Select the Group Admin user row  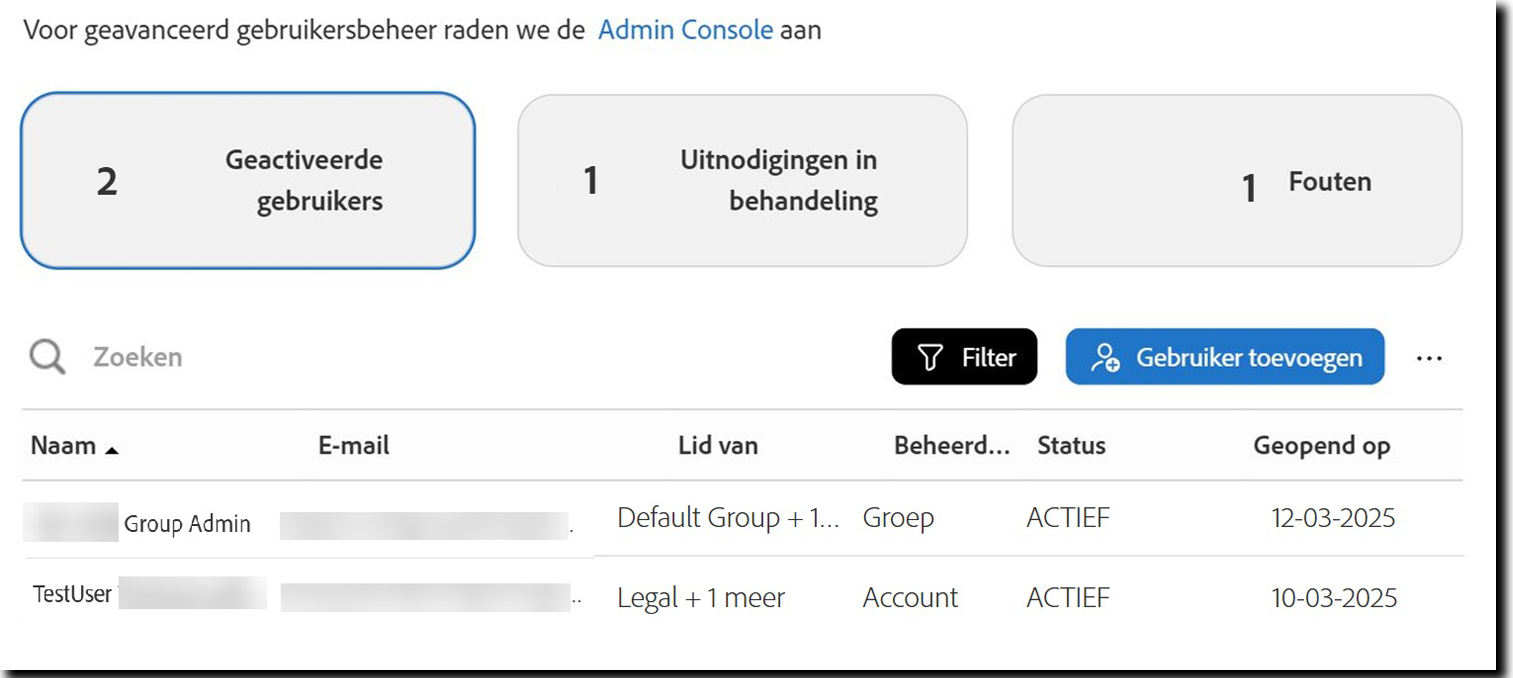187,524
